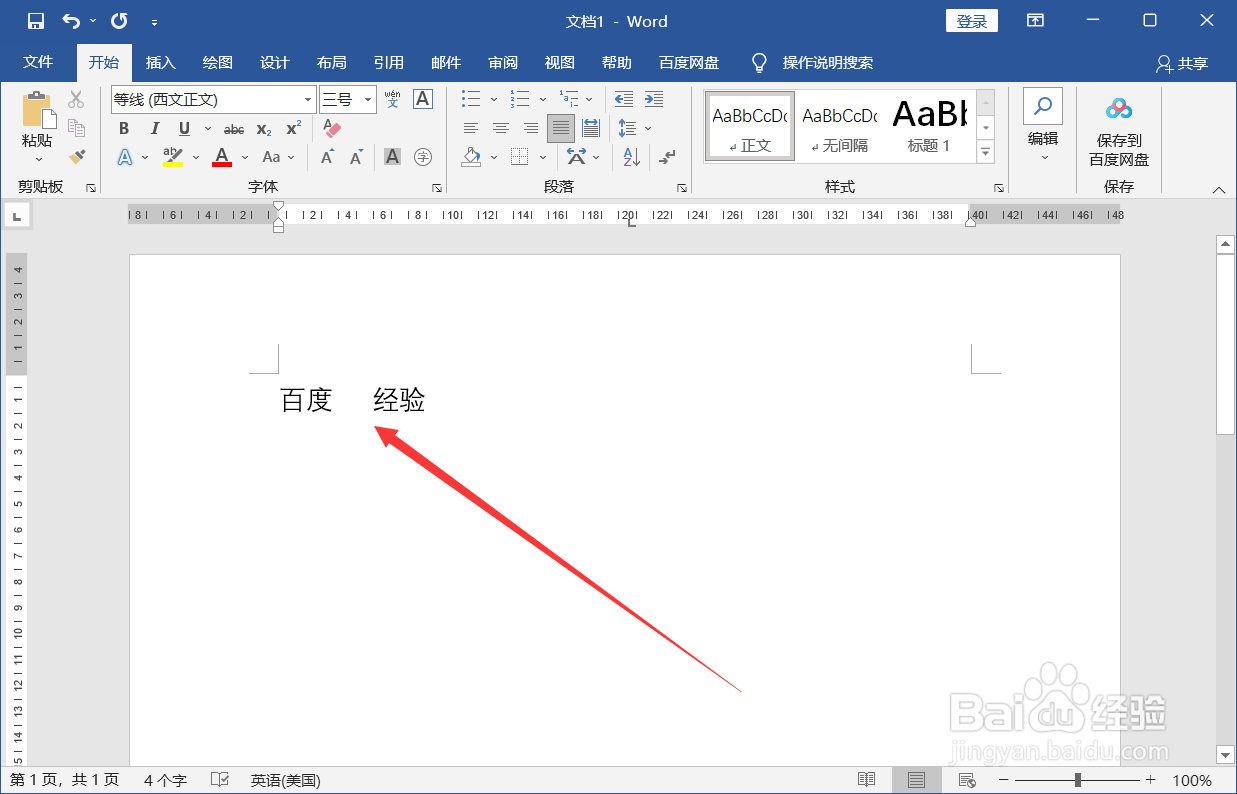Open the 文件 menu
The image size is (1237, 794).
coord(38,62)
